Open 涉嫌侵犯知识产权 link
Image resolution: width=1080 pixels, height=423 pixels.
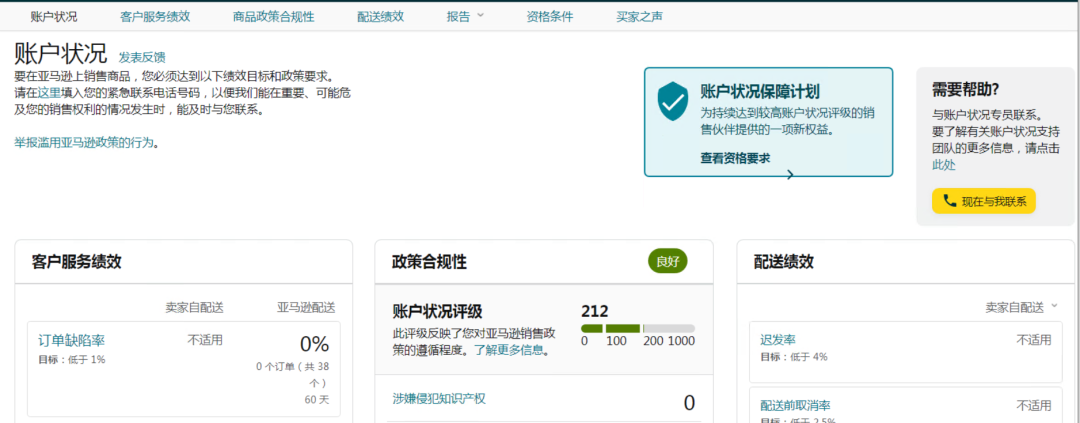439,398
